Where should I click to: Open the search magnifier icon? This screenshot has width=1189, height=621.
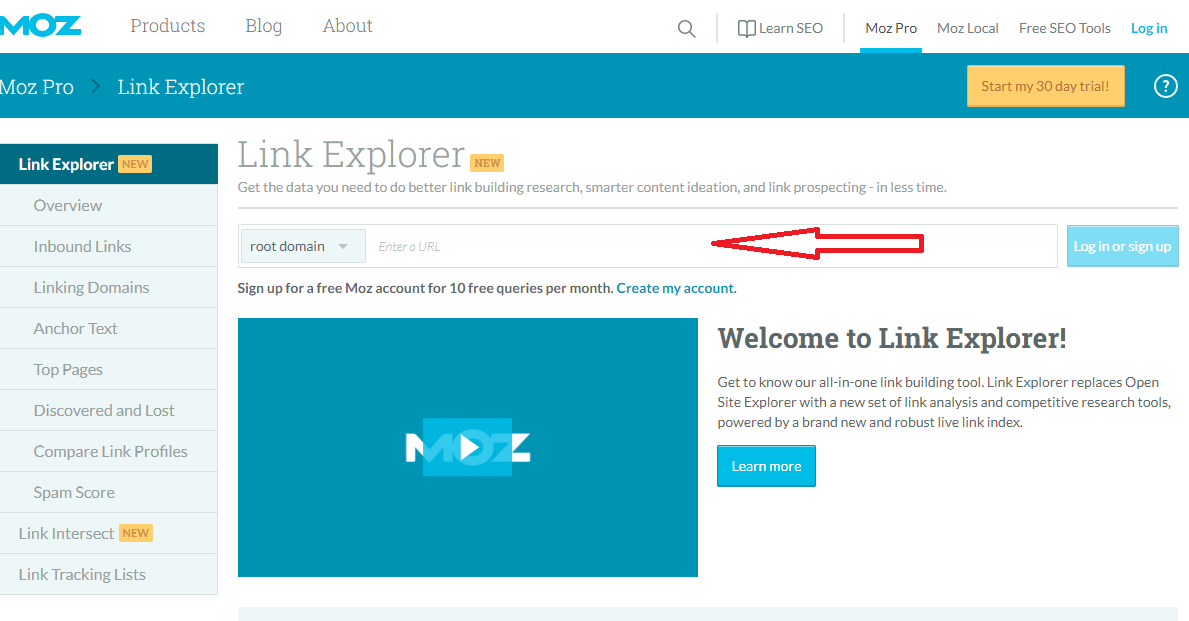tap(686, 29)
